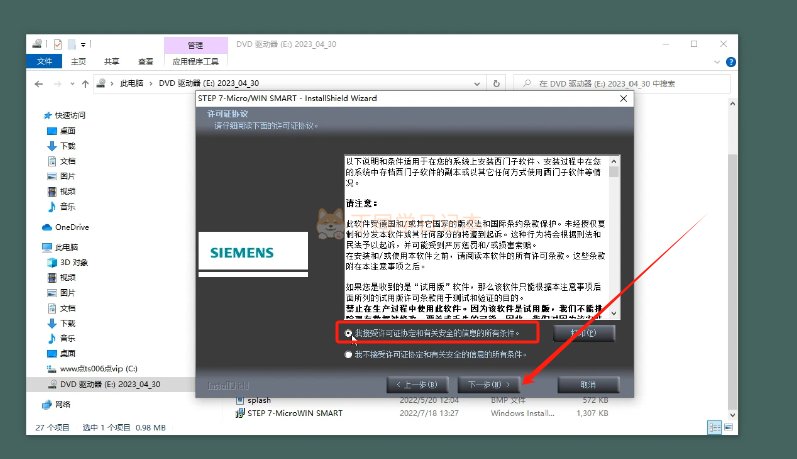797x459 pixels.
Task: Maximize the Explorer window
Action: point(694,44)
